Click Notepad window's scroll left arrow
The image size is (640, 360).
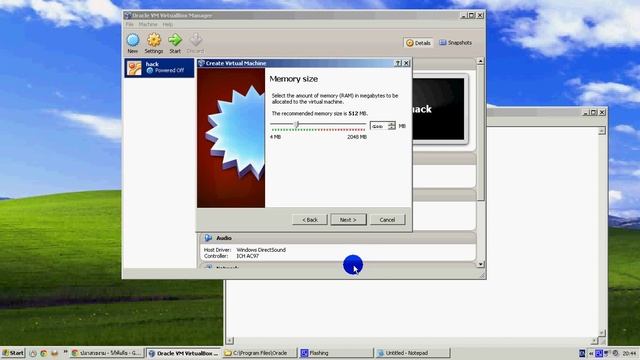tap(230, 340)
